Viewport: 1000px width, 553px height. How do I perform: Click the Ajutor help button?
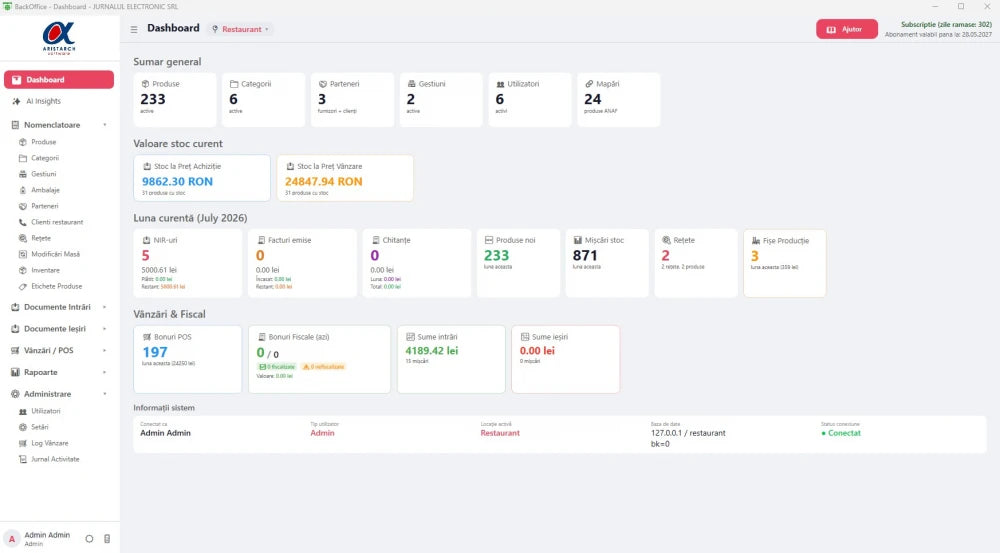click(x=846, y=29)
